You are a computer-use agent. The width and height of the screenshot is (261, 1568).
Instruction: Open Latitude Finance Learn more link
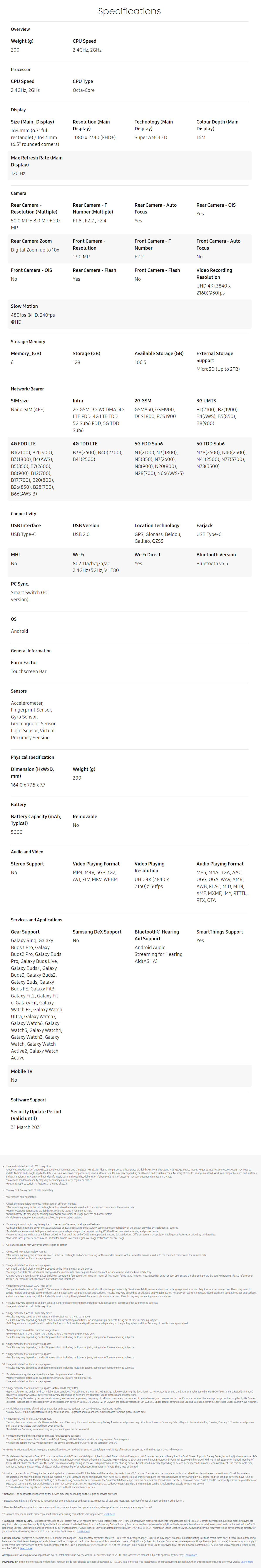coord(26,1548)
